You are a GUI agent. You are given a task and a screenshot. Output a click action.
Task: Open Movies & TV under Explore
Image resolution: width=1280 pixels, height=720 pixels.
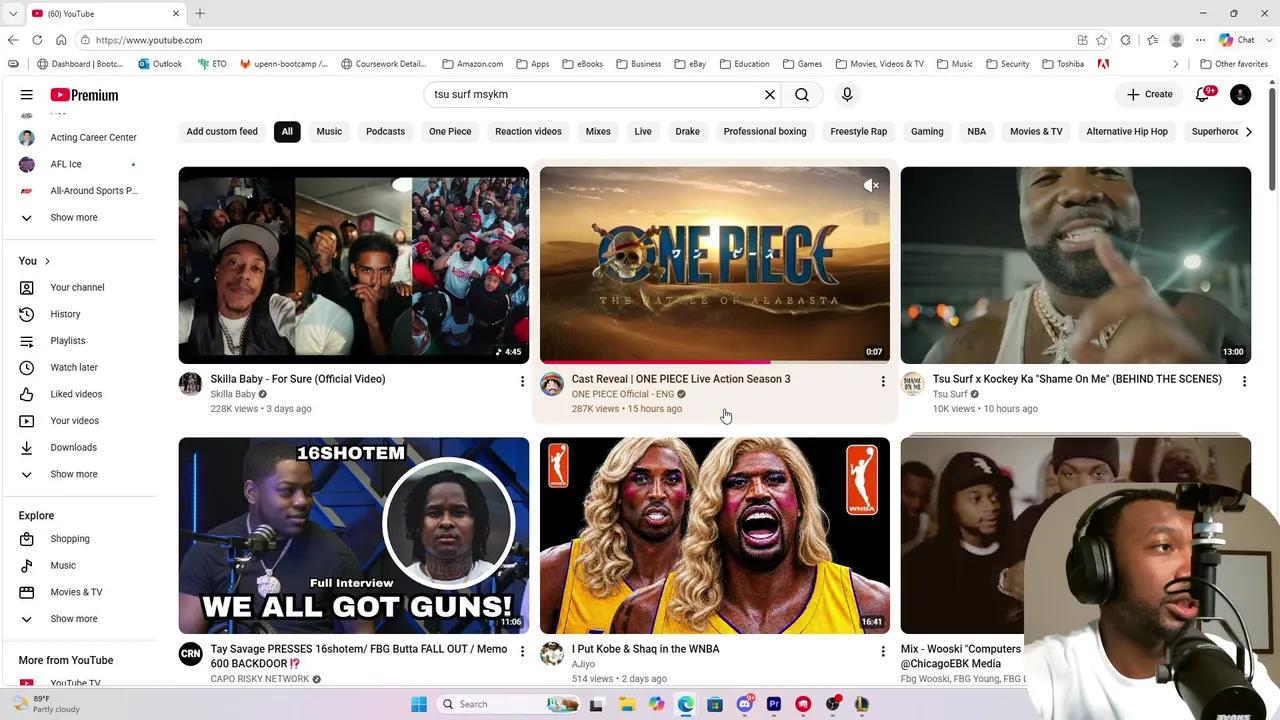tap(78, 592)
